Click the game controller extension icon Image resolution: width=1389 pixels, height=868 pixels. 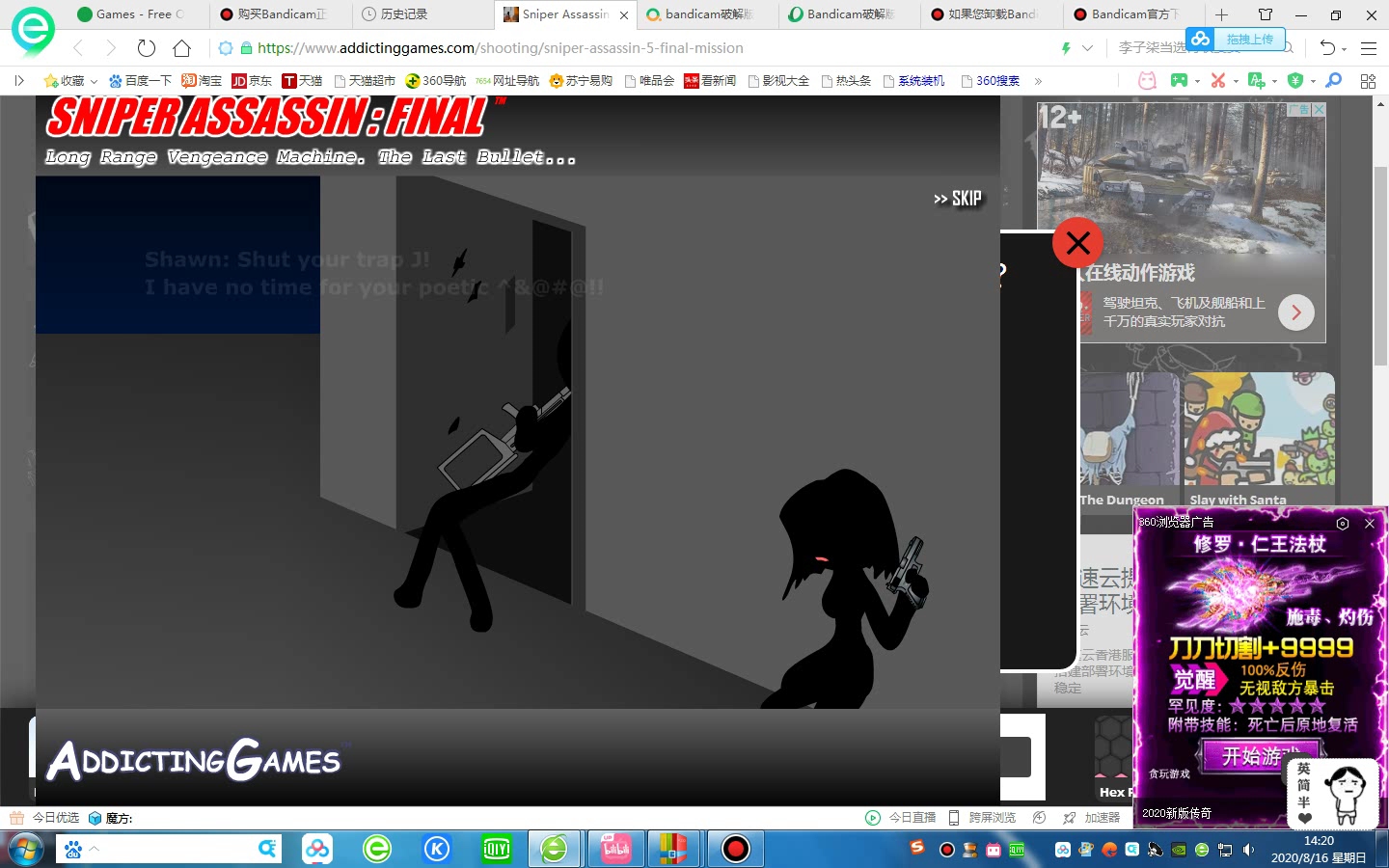(1179, 81)
